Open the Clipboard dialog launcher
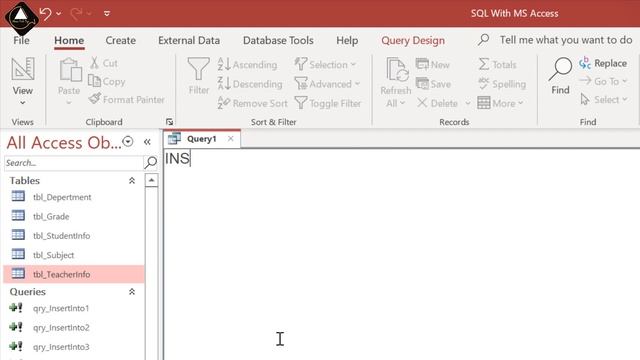Screen dimensions: 640x360 (x=169, y=122)
